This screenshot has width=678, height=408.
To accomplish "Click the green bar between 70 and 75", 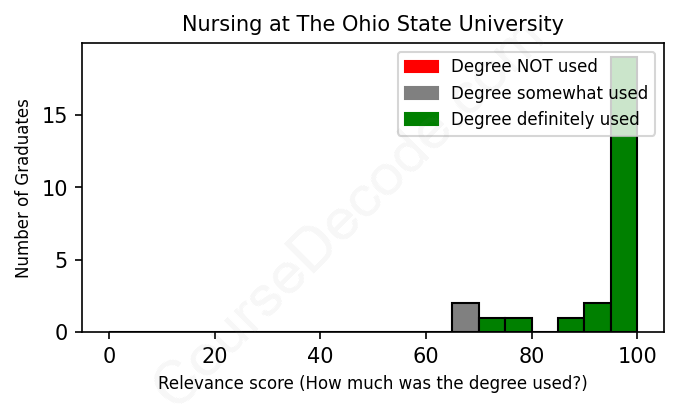I will [492, 325].
